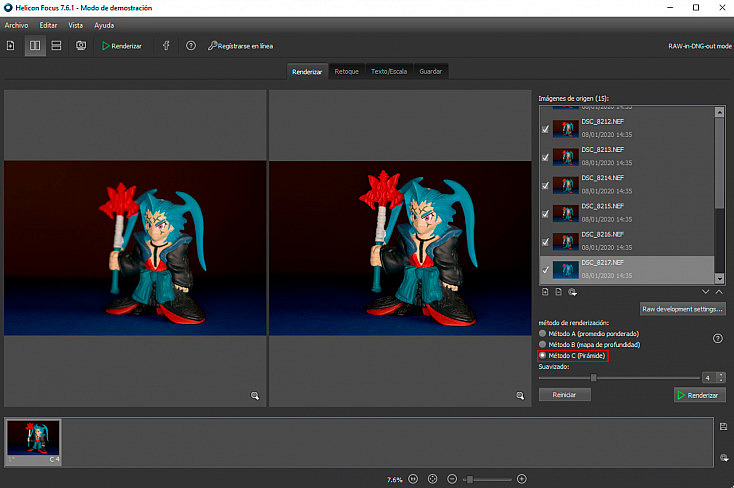Click Renderizar in the top toolbar
The image size is (734, 488).
point(122,46)
